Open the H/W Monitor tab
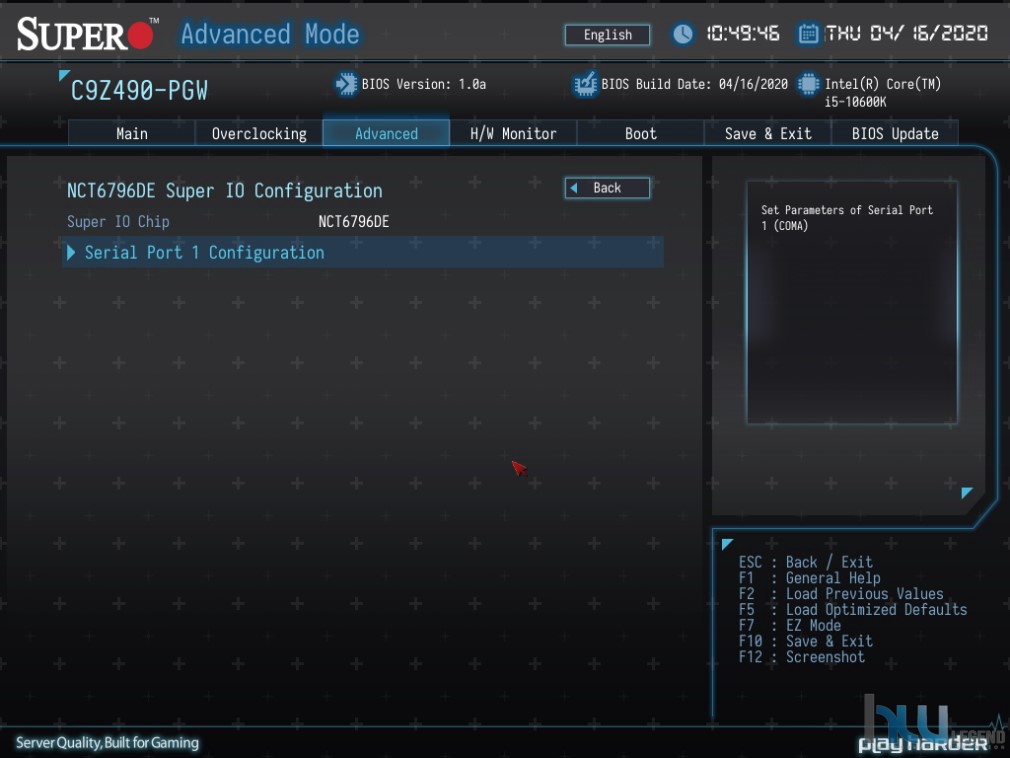The image size is (1010, 758). pos(513,133)
